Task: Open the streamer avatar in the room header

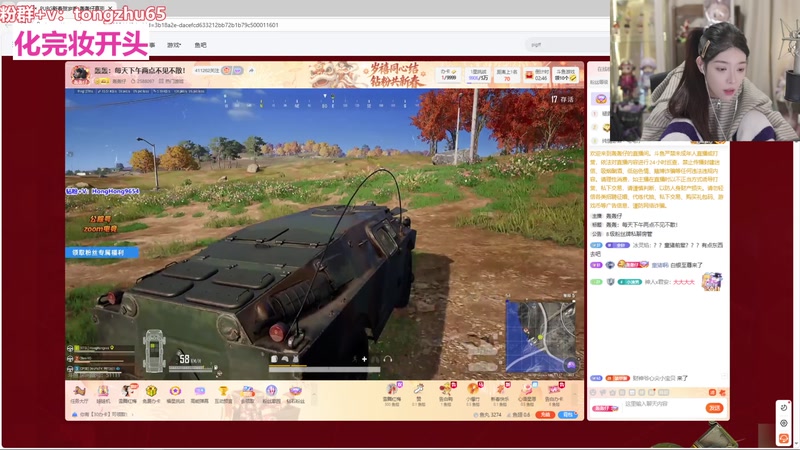Action: tap(80, 74)
